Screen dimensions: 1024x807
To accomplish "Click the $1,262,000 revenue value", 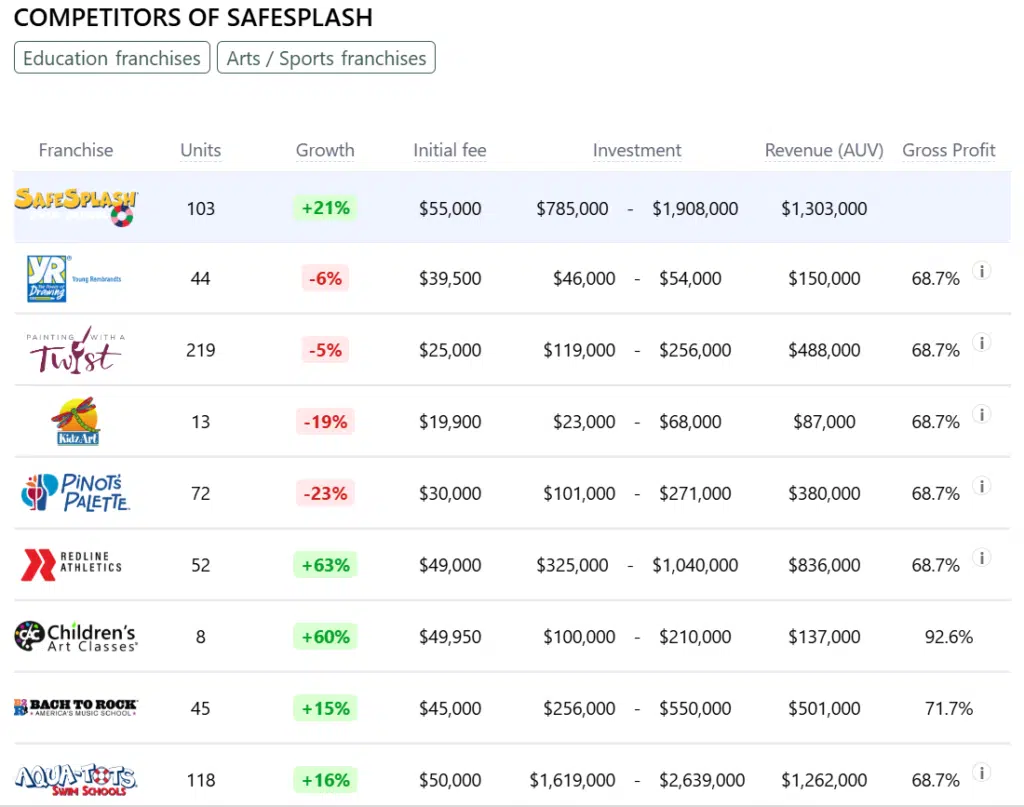I will click(x=824, y=780).
